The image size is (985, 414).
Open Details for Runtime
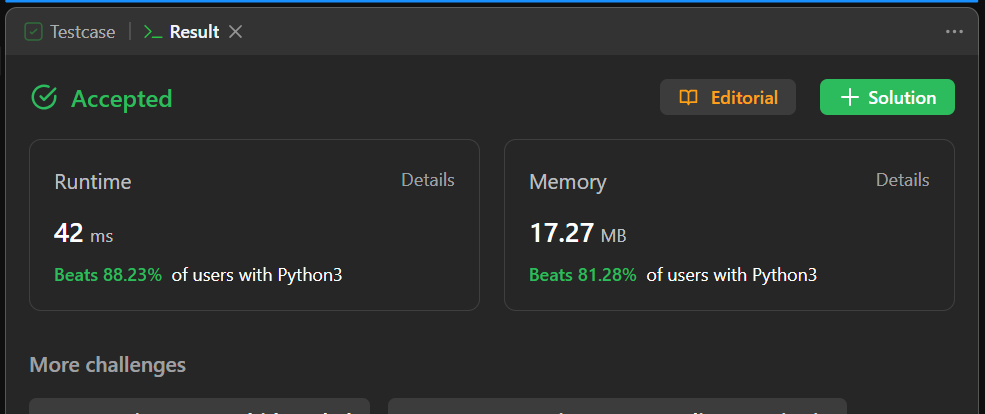(428, 180)
